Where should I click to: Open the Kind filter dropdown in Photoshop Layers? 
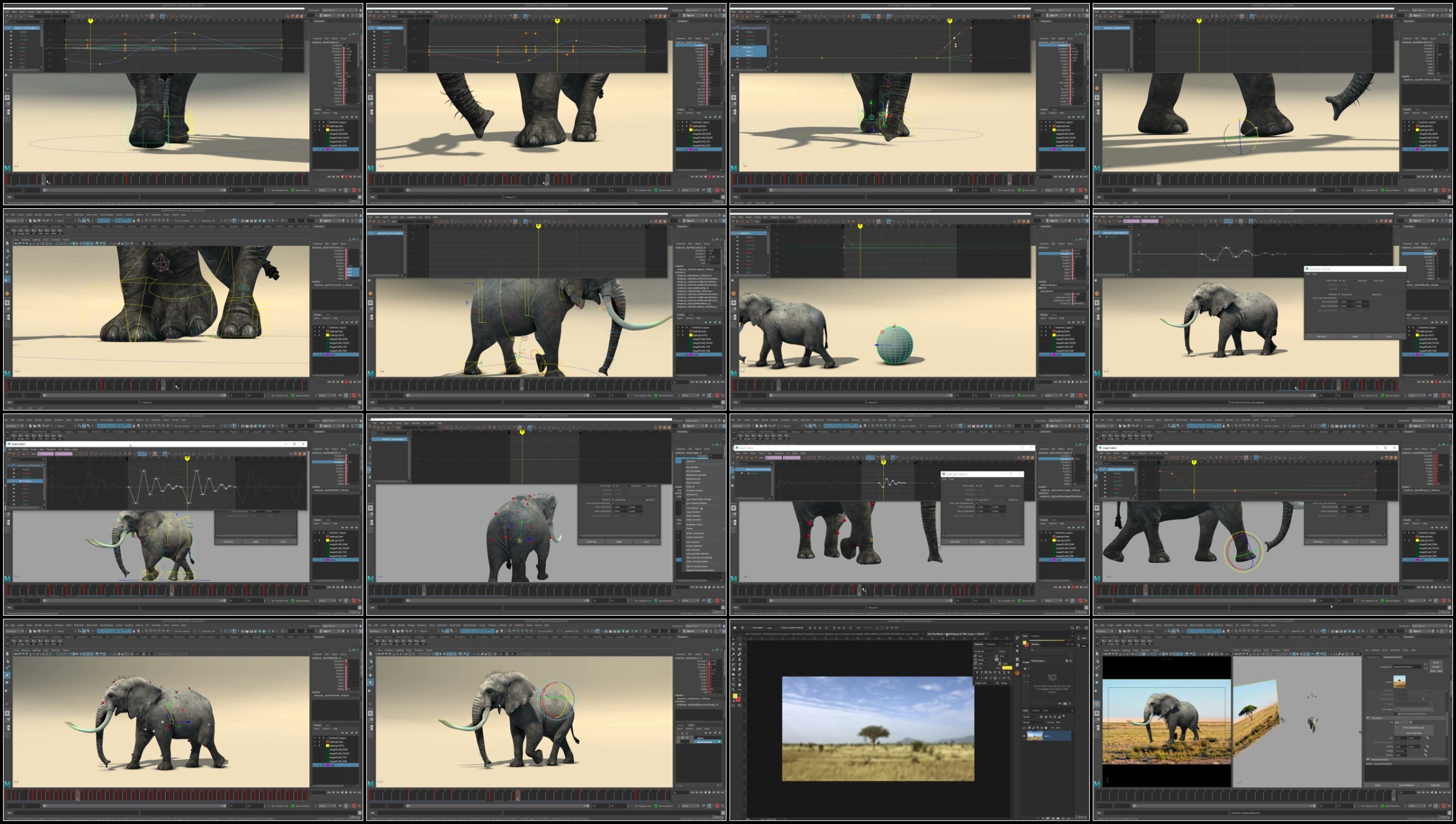coord(1030,717)
